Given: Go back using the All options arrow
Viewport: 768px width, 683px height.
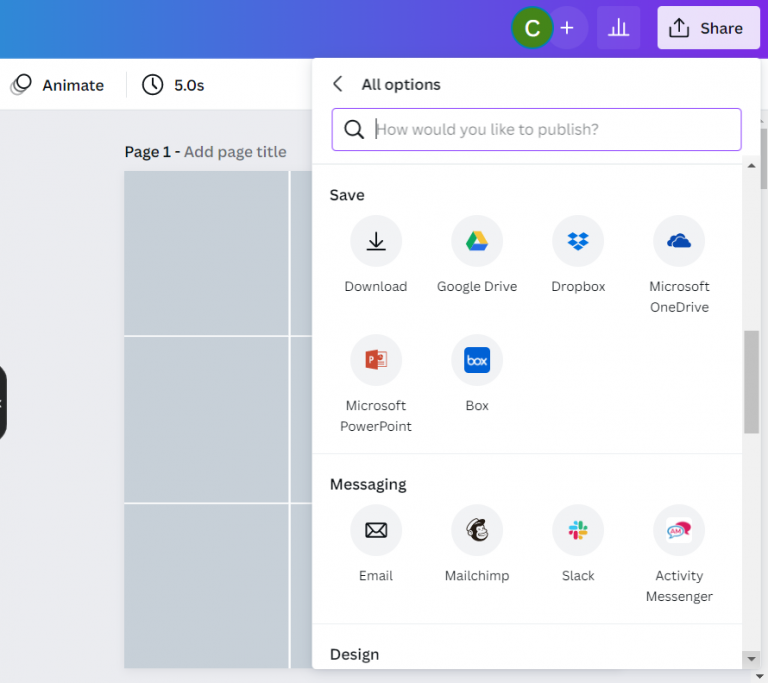Looking at the screenshot, I should click(x=338, y=84).
